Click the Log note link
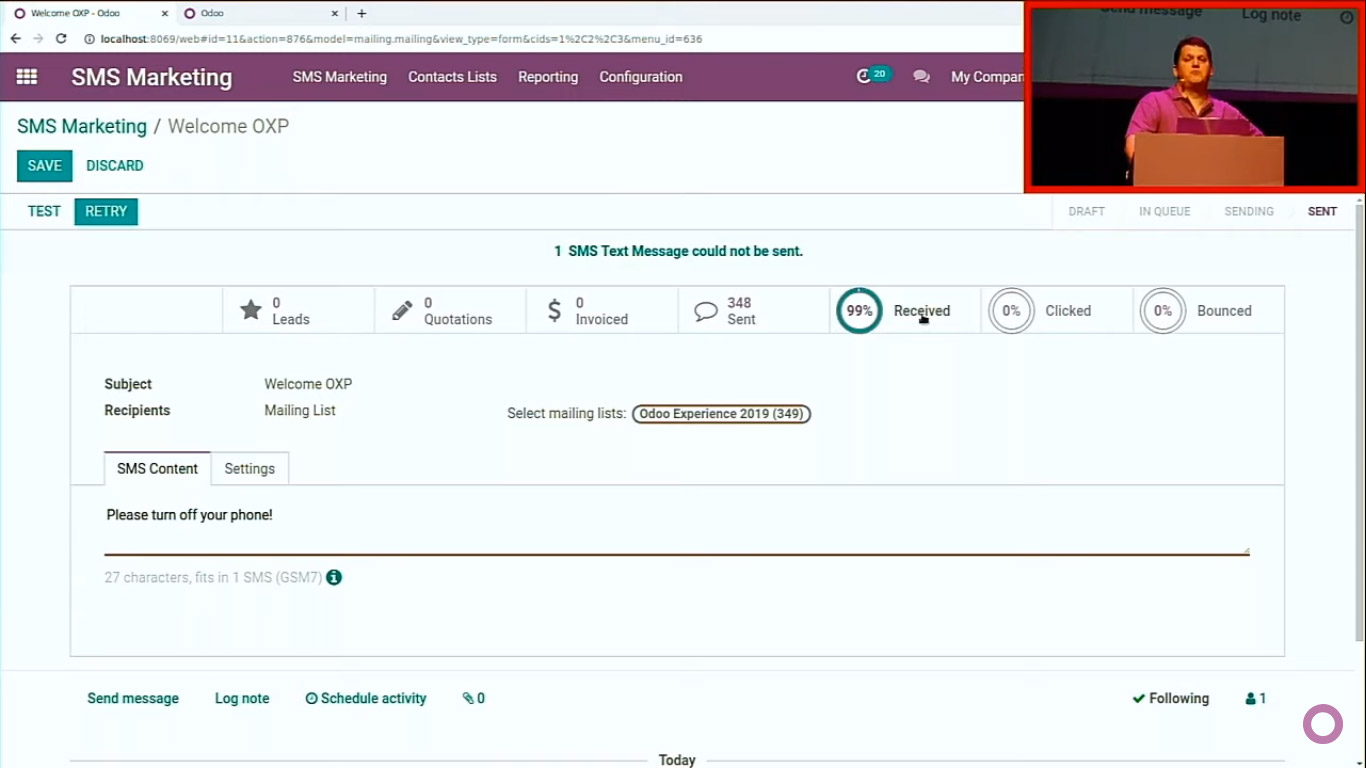Viewport: 1366px width, 768px height. [242, 698]
